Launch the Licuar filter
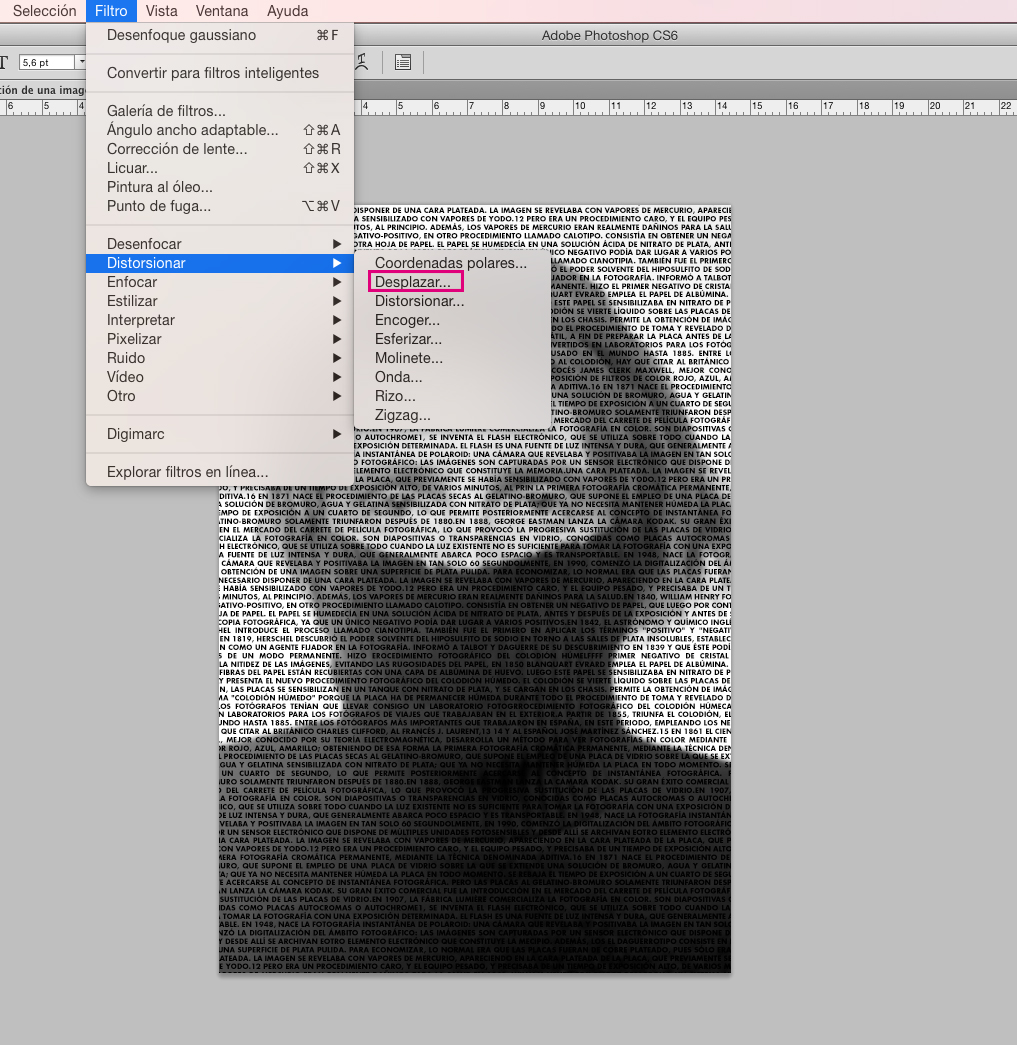 [220, 168]
